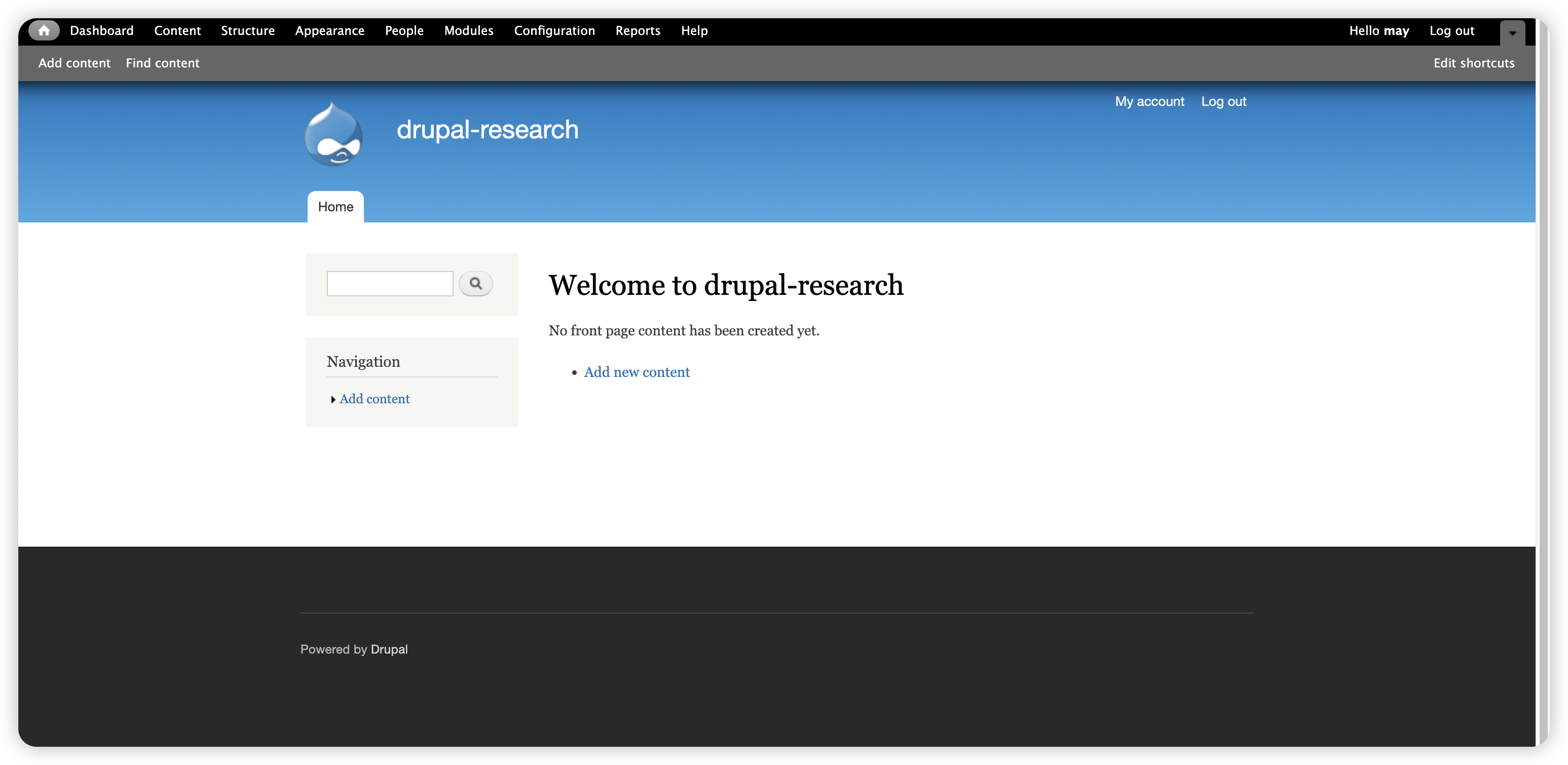This screenshot has height=765, width=1568.
Task: Click the home icon in admin toolbar
Action: click(44, 30)
